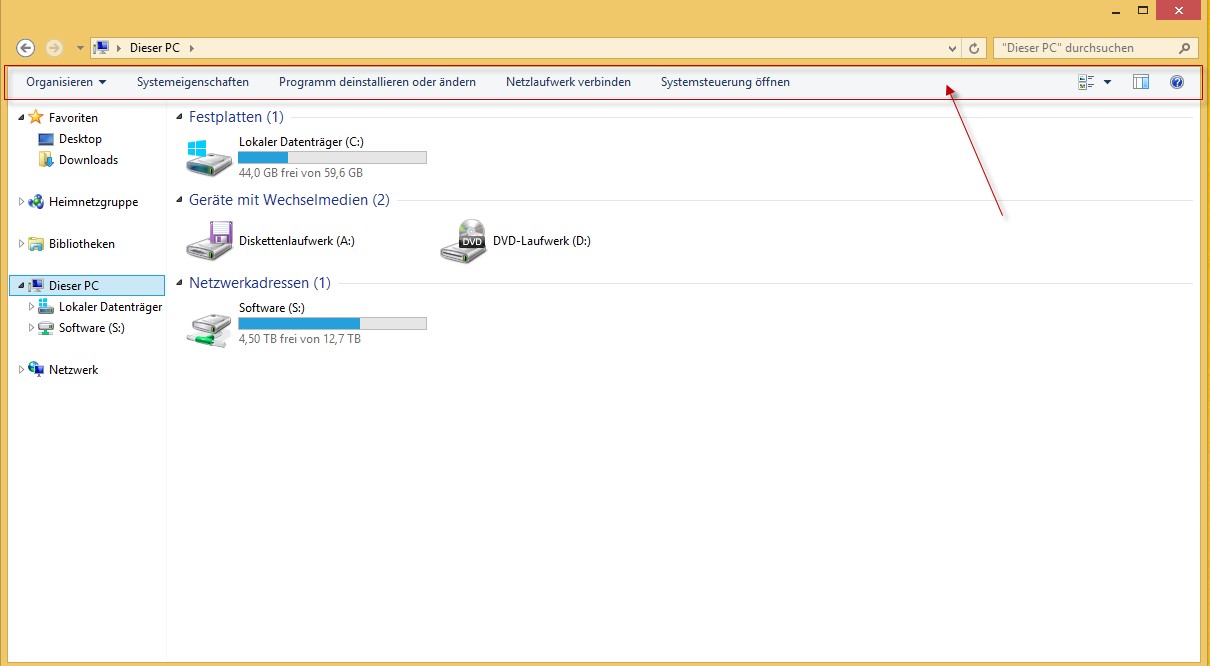The image size is (1210, 666).
Task: Click the computer icon in the address bar
Action: pos(101,47)
